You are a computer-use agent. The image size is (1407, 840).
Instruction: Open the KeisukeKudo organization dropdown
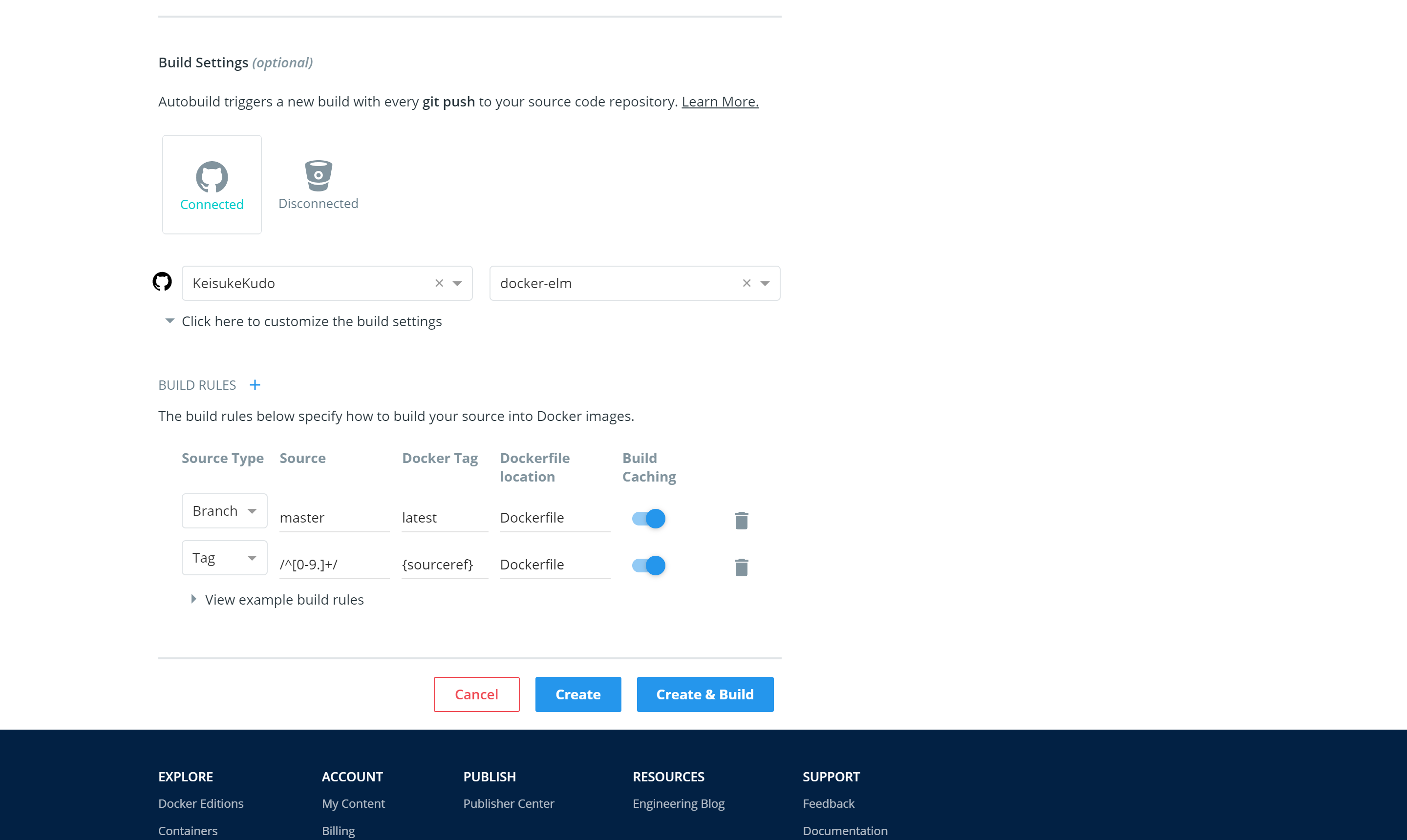click(457, 283)
